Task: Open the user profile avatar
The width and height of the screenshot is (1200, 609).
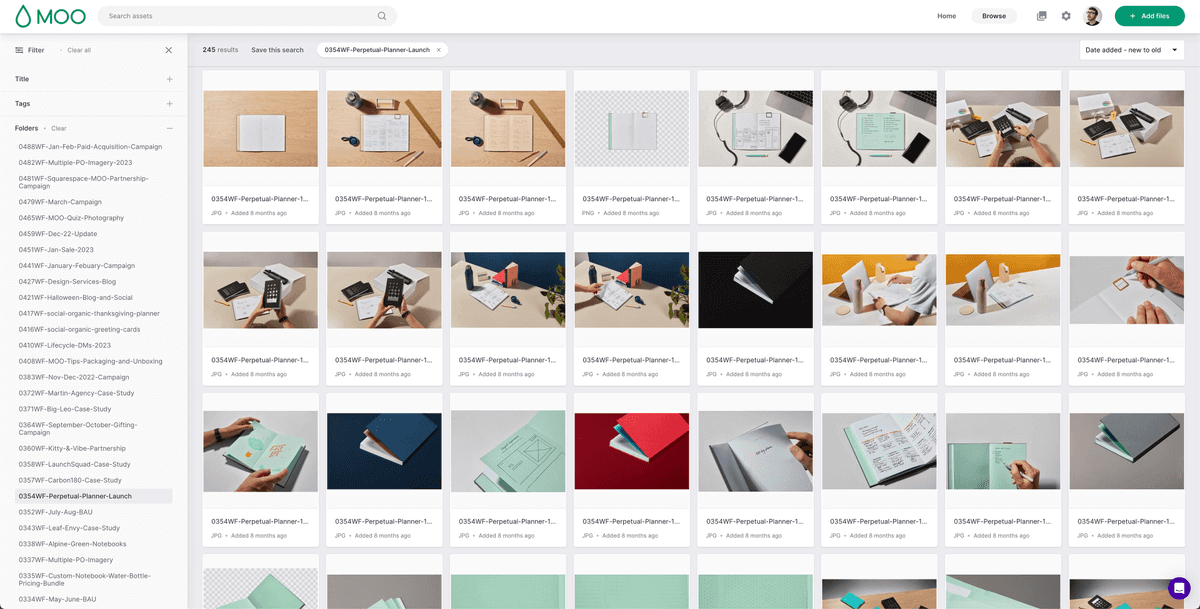Action: (1093, 16)
